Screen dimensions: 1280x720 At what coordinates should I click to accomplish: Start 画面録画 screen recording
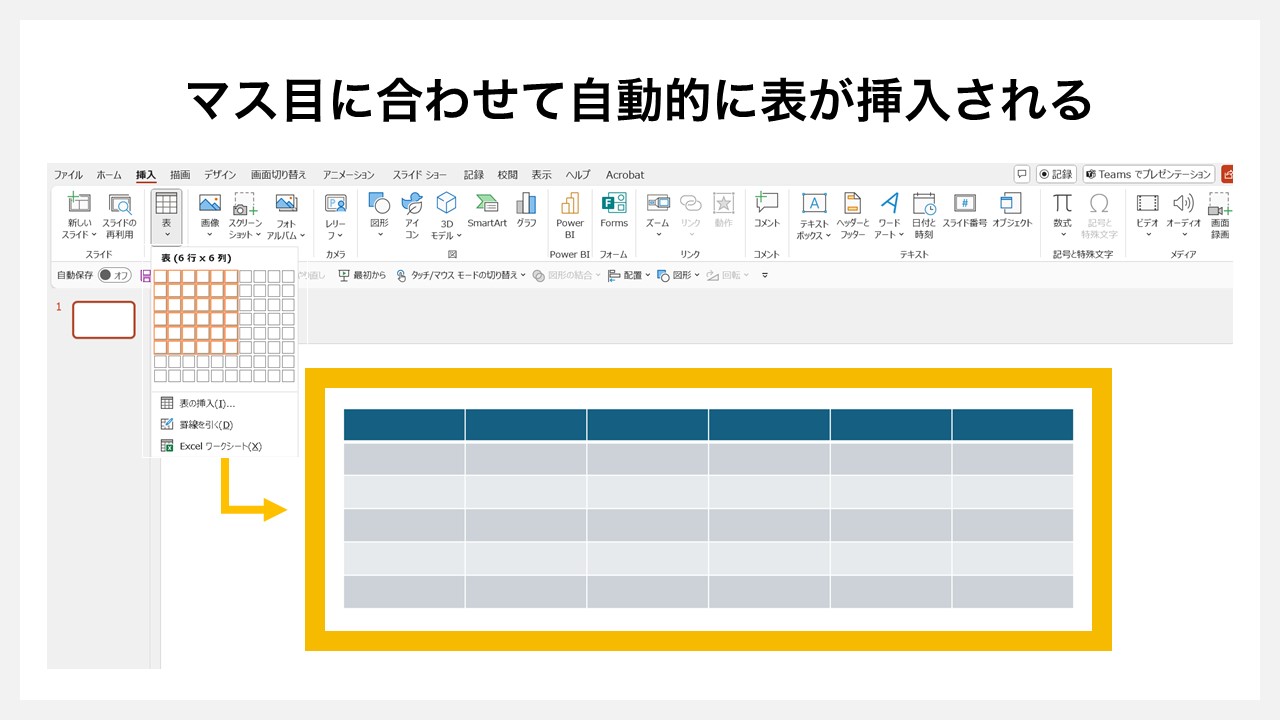1221,213
